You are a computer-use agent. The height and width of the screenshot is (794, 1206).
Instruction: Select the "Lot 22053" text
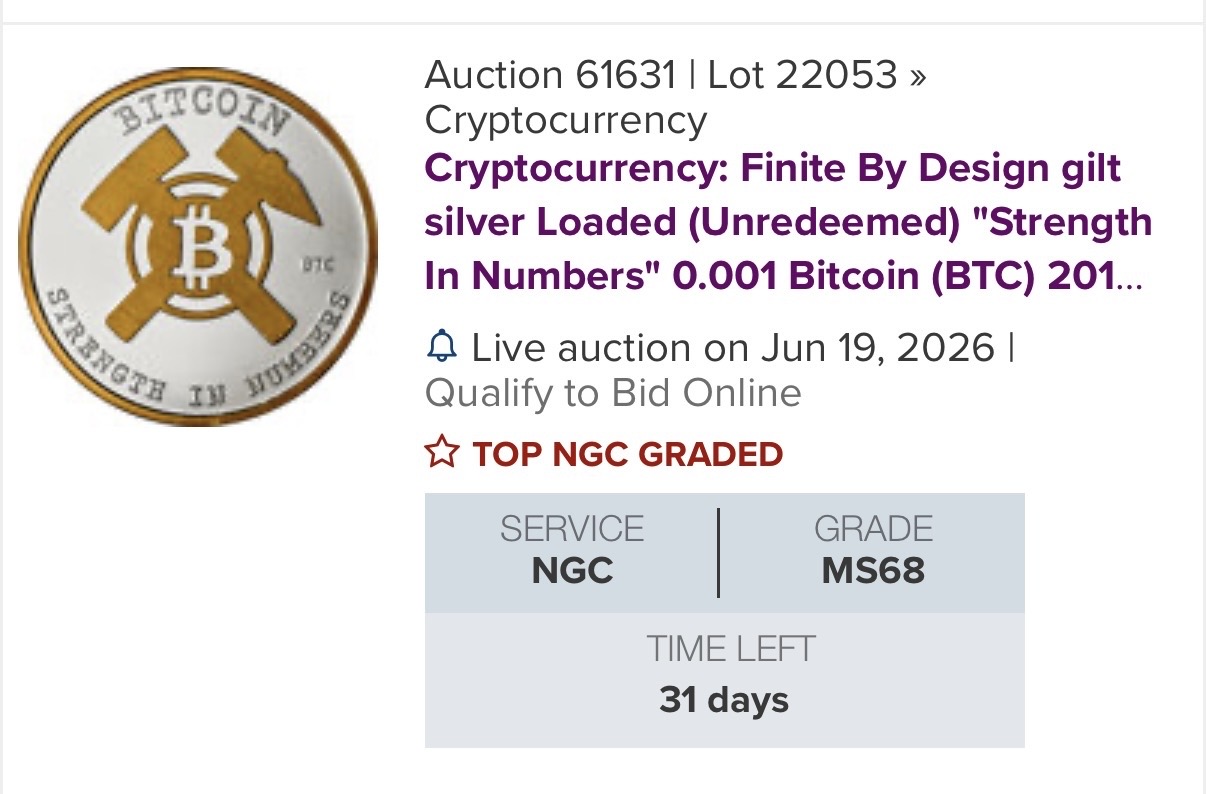pos(803,75)
